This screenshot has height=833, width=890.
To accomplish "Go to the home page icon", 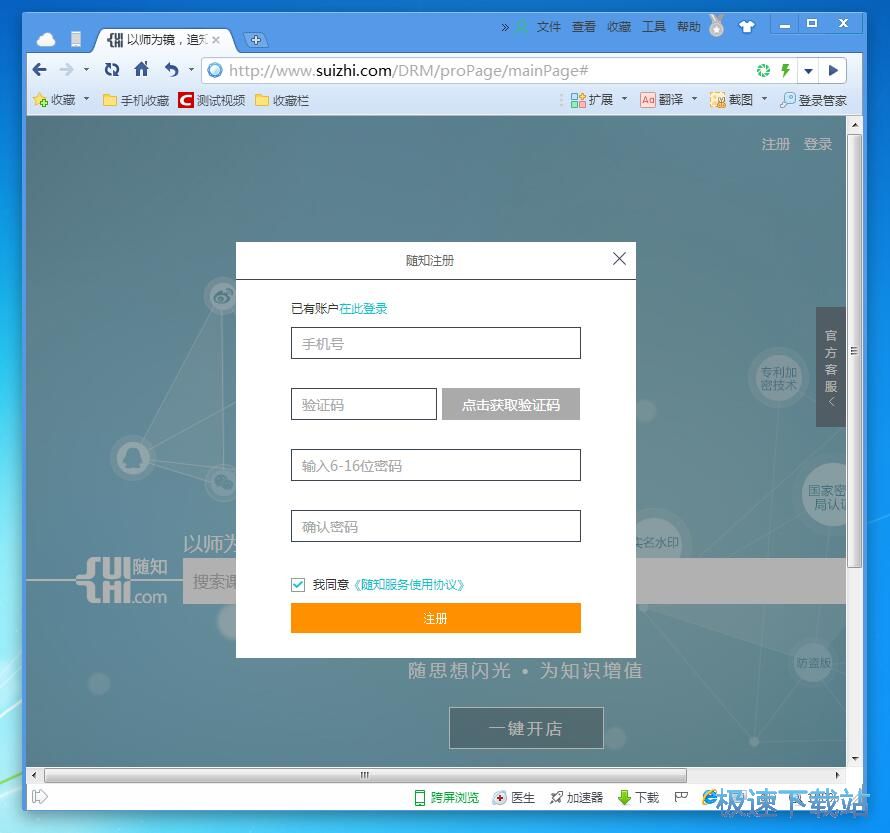I will (x=141, y=69).
